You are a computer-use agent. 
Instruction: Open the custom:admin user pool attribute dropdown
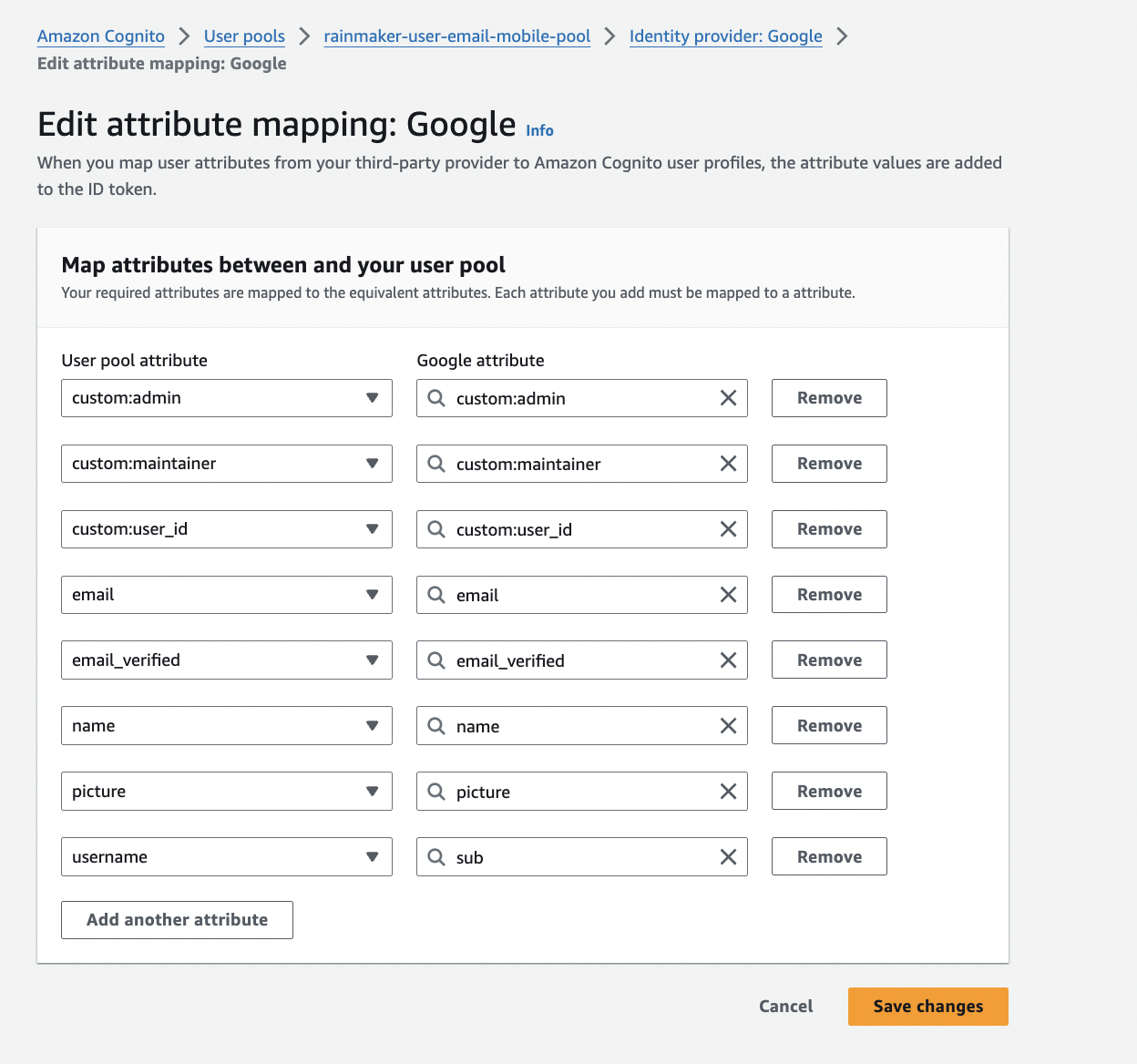(227, 398)
